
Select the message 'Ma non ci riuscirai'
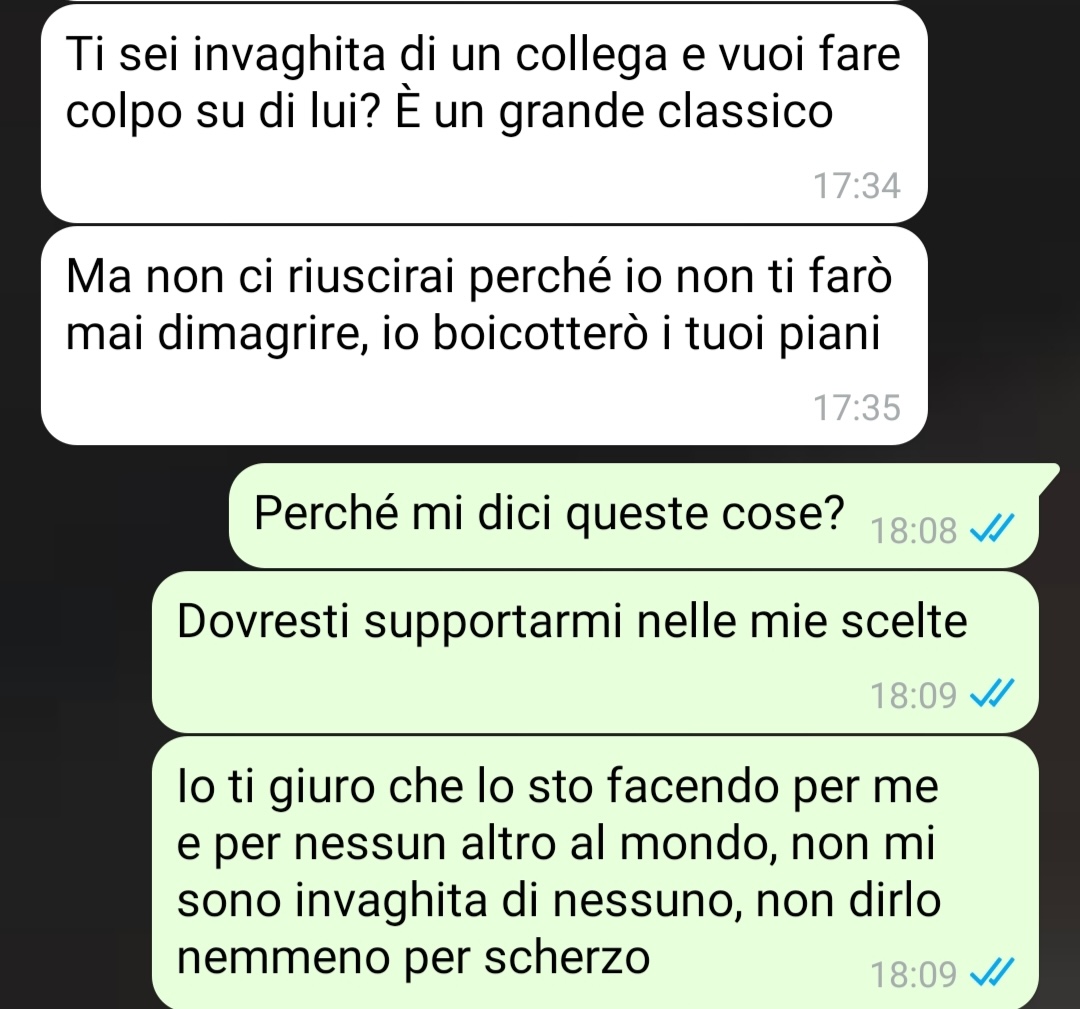tap(484, 336)
